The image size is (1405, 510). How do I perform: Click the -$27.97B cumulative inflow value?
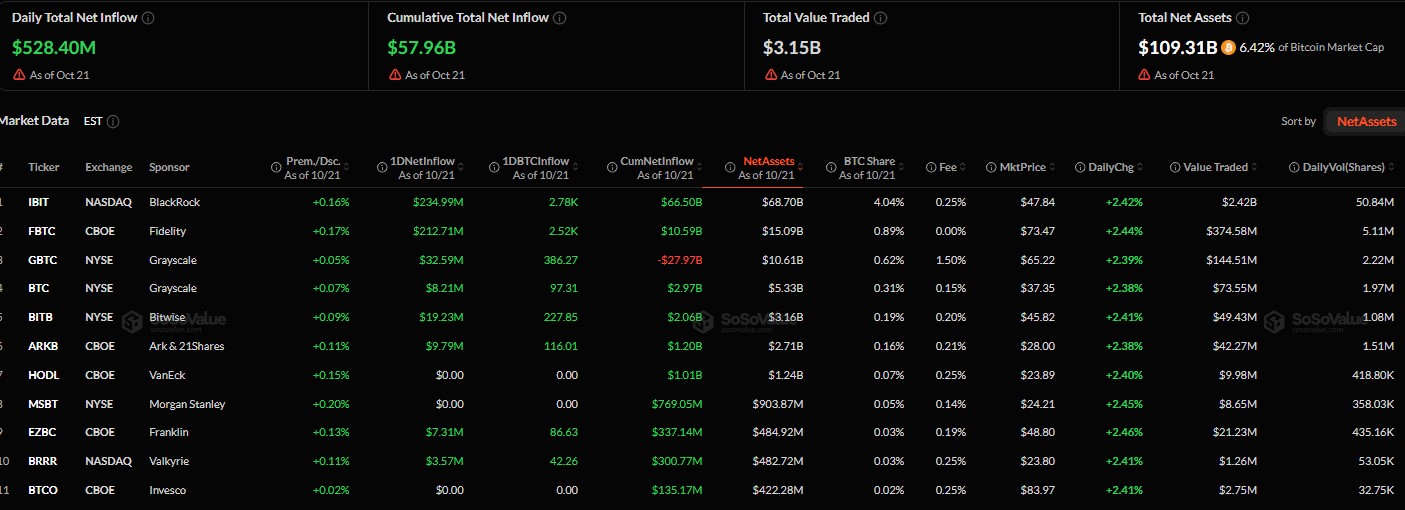pos(680,260)
